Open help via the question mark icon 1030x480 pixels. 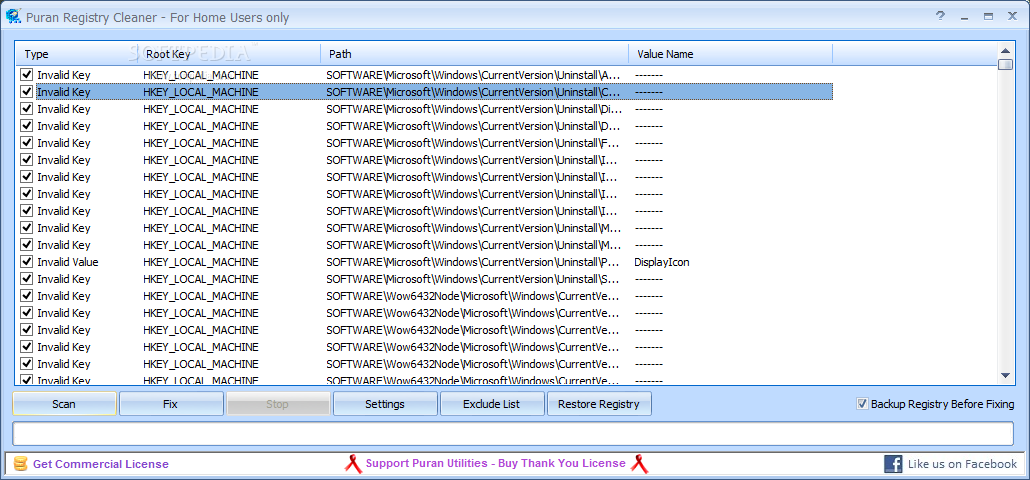coord(941,16)
